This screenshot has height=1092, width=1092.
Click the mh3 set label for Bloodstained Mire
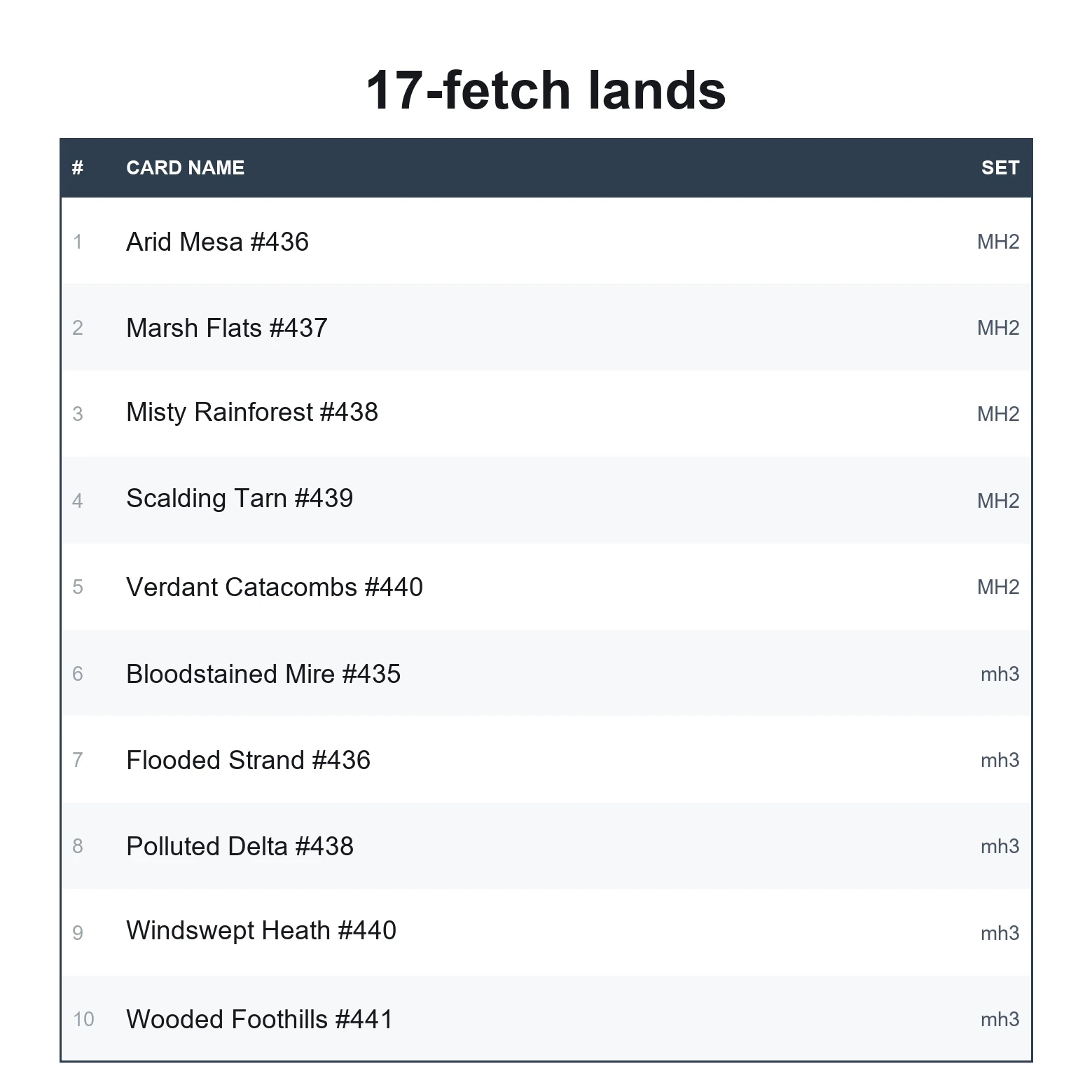tap(1000, 674)
